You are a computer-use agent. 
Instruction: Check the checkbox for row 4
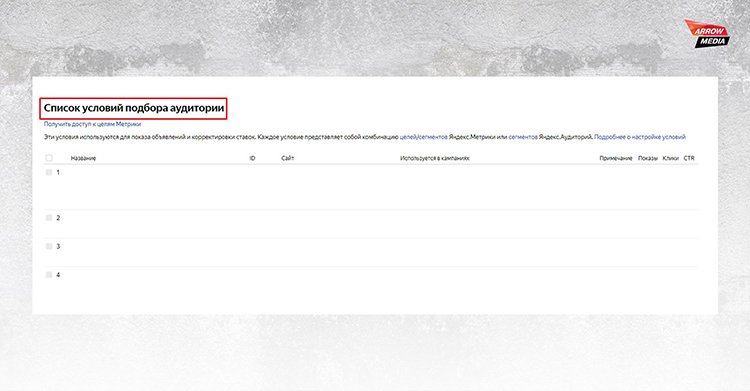point(49,275)
